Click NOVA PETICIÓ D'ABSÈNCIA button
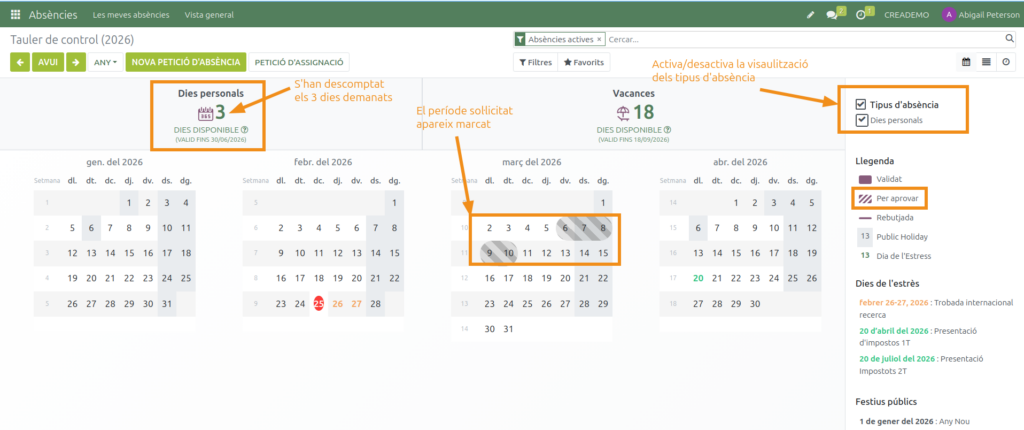This screenshot has width=1024, height=430. tap(188, 62)
